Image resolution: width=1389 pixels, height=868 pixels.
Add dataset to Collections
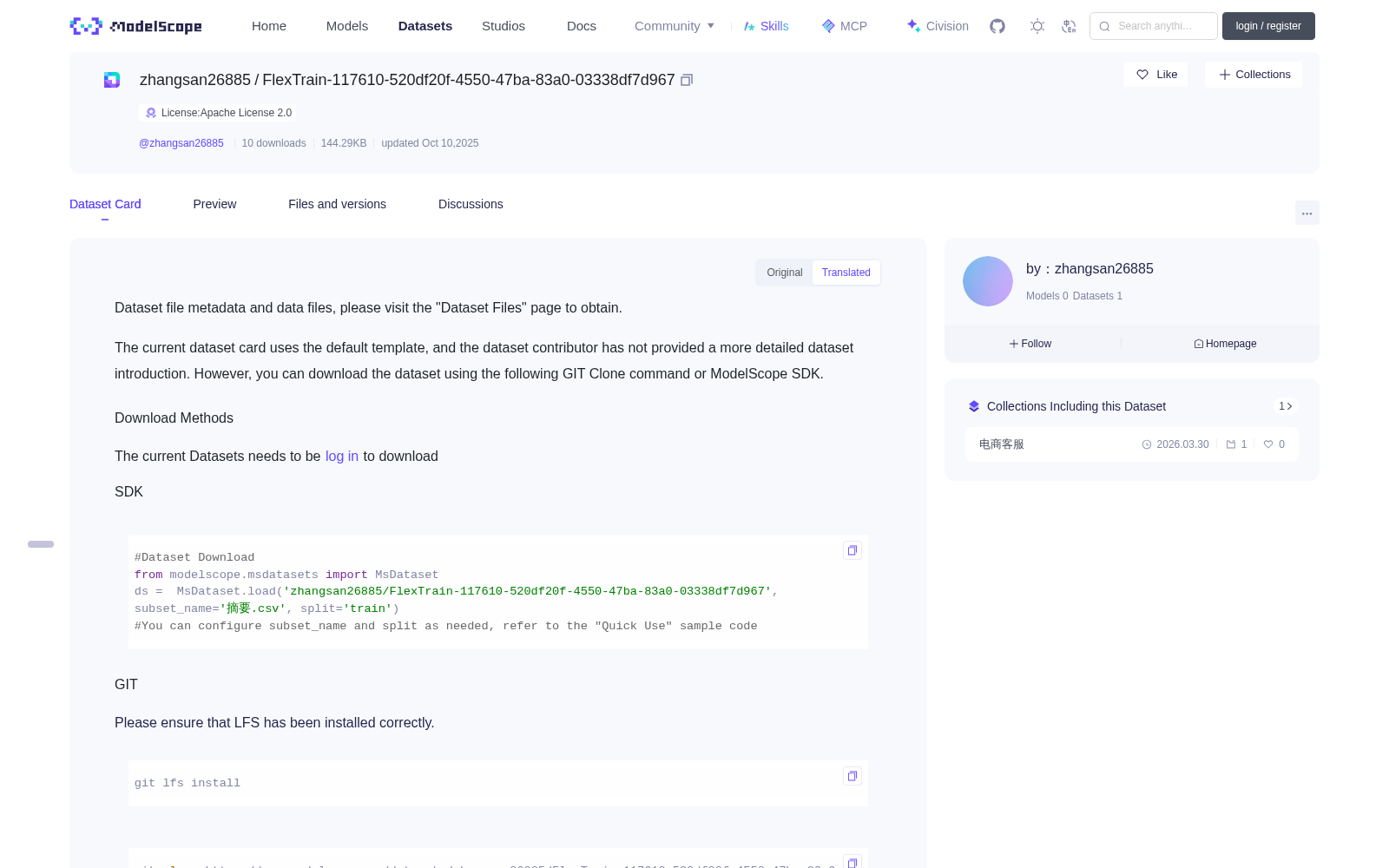tap(1254, 75)
